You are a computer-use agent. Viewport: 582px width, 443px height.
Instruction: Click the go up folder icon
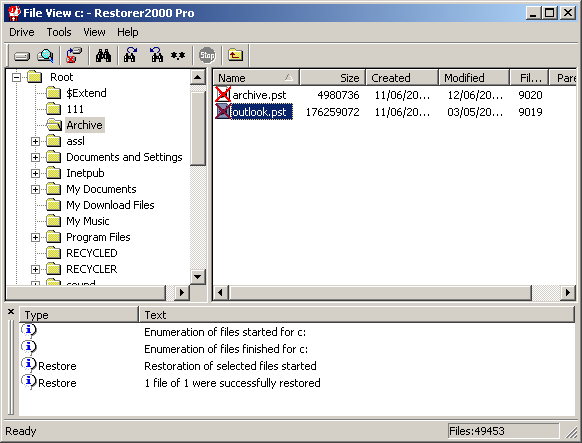click(235, 56)
